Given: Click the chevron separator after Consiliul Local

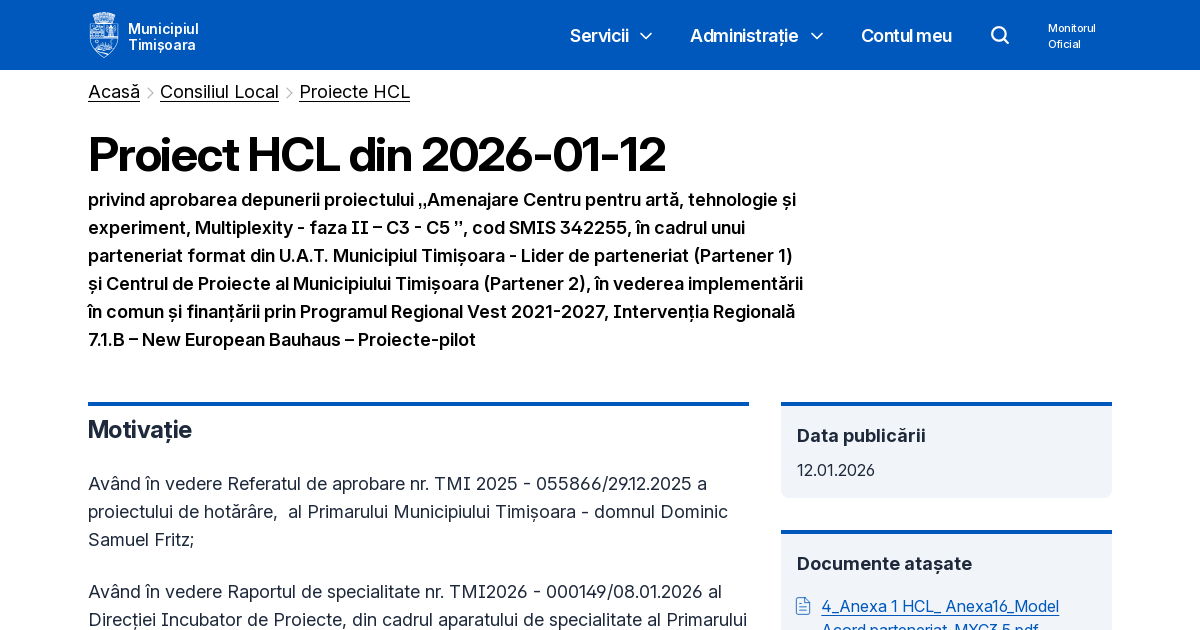Looking at the screenshot, I should pyautogui.click(x=288, y=92).
